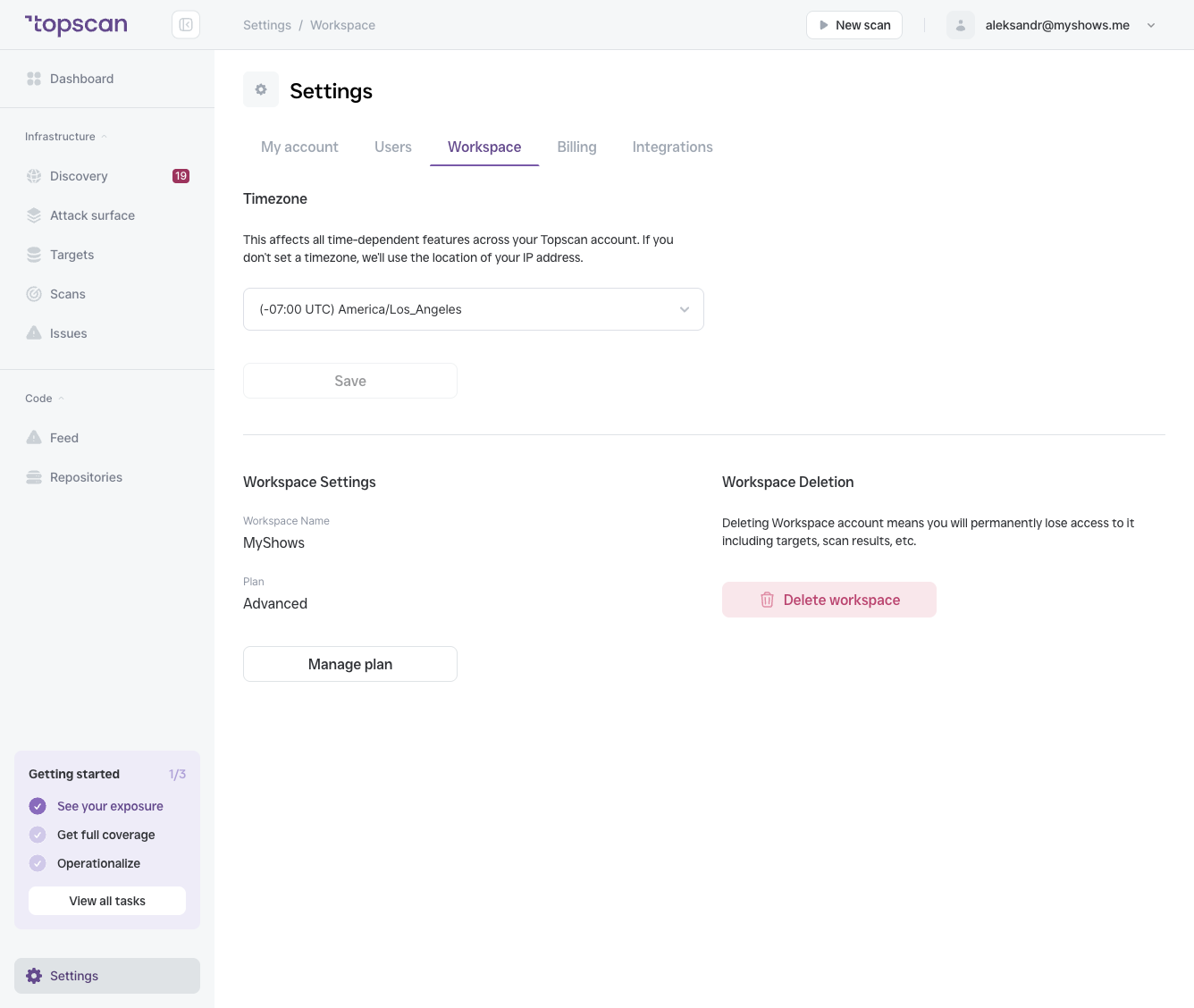This screenshot has height=1008, width=1194.
Task: Switch to the Billing tab
Action: (x=576, y=147)
